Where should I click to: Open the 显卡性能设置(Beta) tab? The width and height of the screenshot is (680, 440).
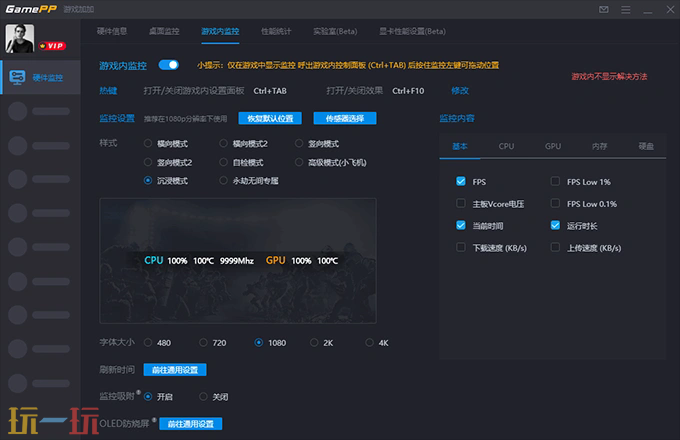pos(412,31)
